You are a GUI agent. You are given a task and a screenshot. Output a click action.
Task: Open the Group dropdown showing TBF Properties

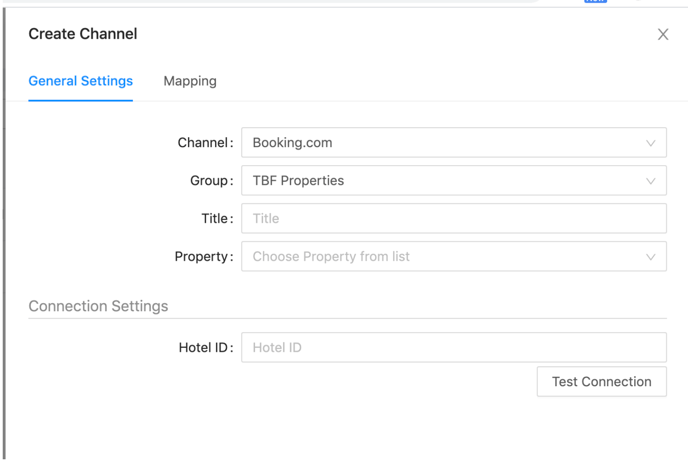click(x=454, y=180)
